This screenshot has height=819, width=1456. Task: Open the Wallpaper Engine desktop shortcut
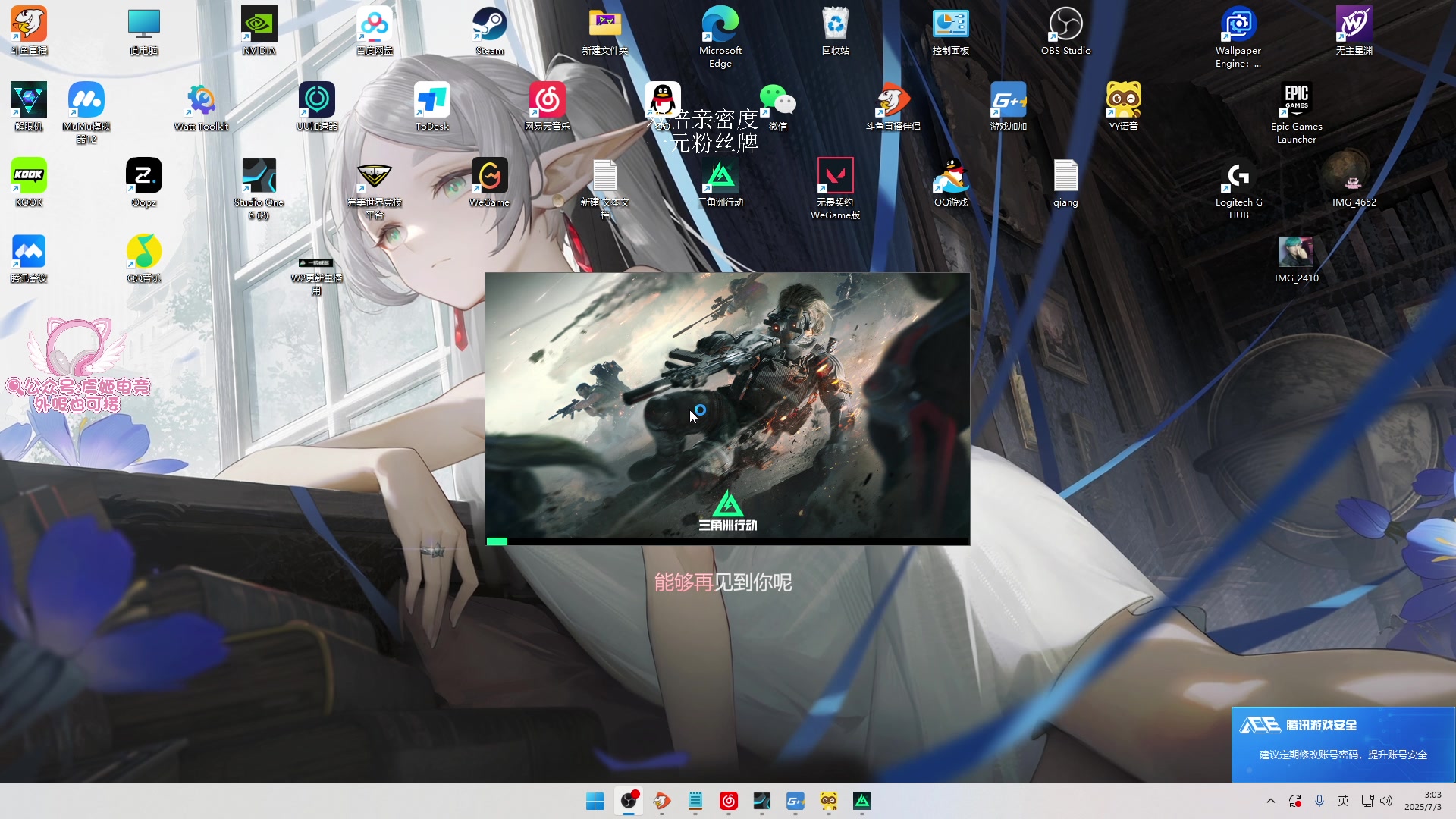point(1238,36)
